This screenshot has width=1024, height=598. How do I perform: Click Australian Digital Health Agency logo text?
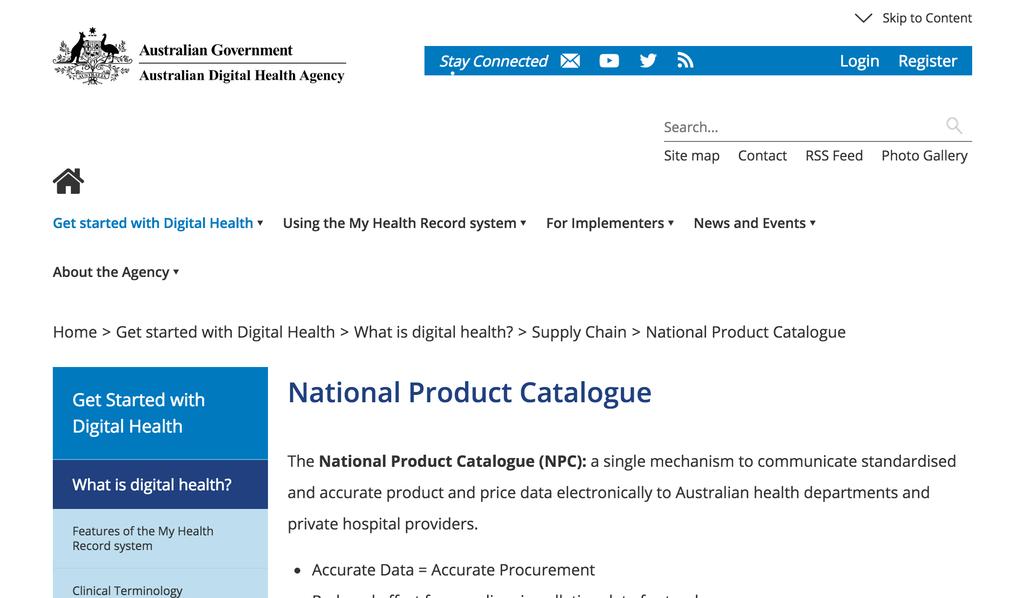click(x=242, y=76)
